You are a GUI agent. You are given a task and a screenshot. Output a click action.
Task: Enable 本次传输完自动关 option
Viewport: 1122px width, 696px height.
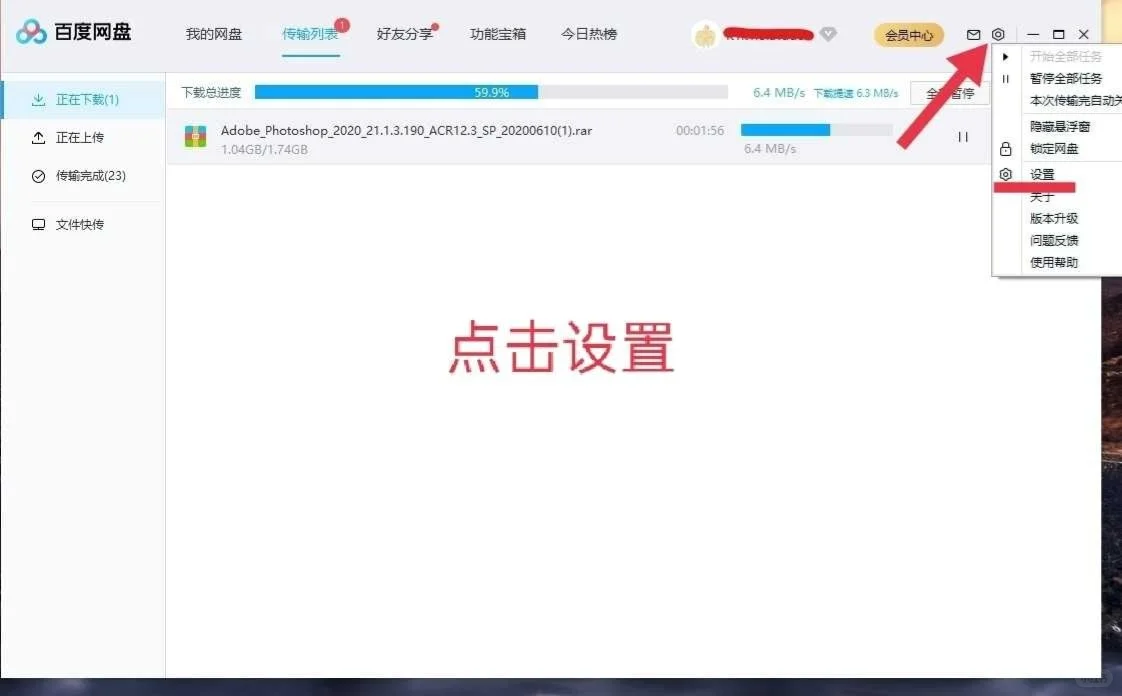(x=1063, y=101)
